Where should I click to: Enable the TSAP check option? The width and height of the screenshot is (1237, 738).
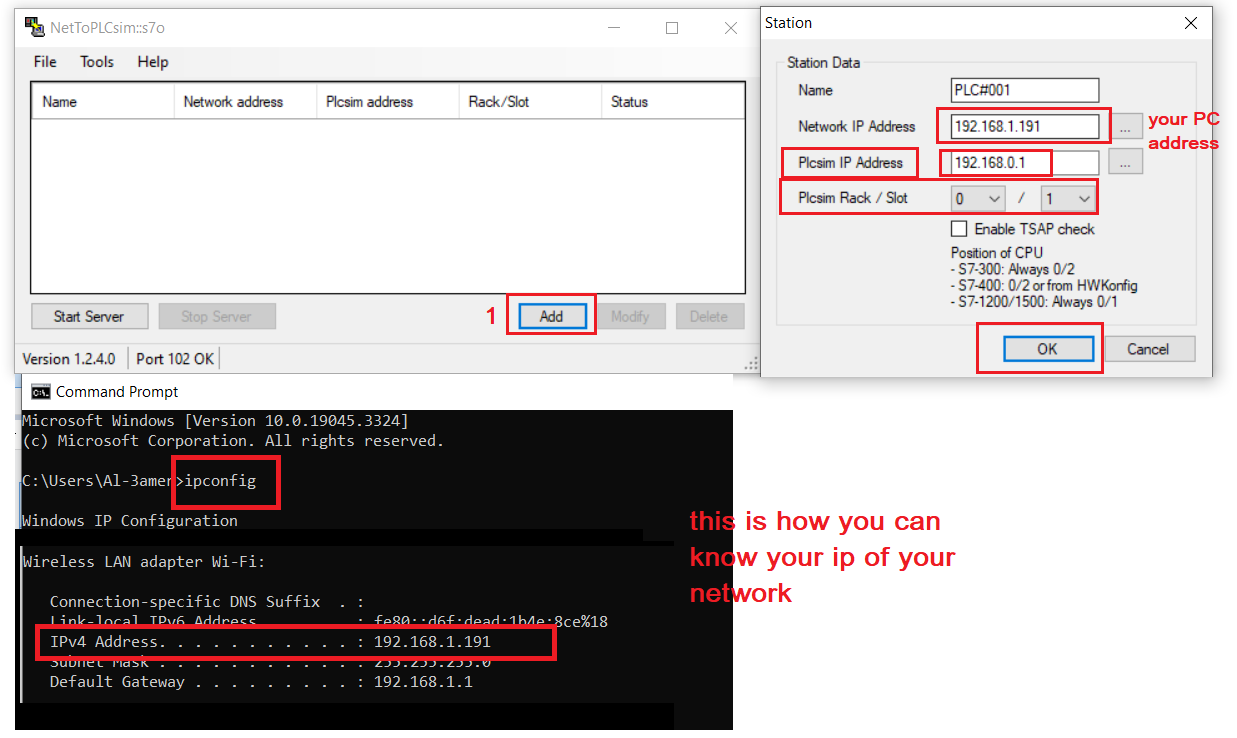(x=960, y=229)
